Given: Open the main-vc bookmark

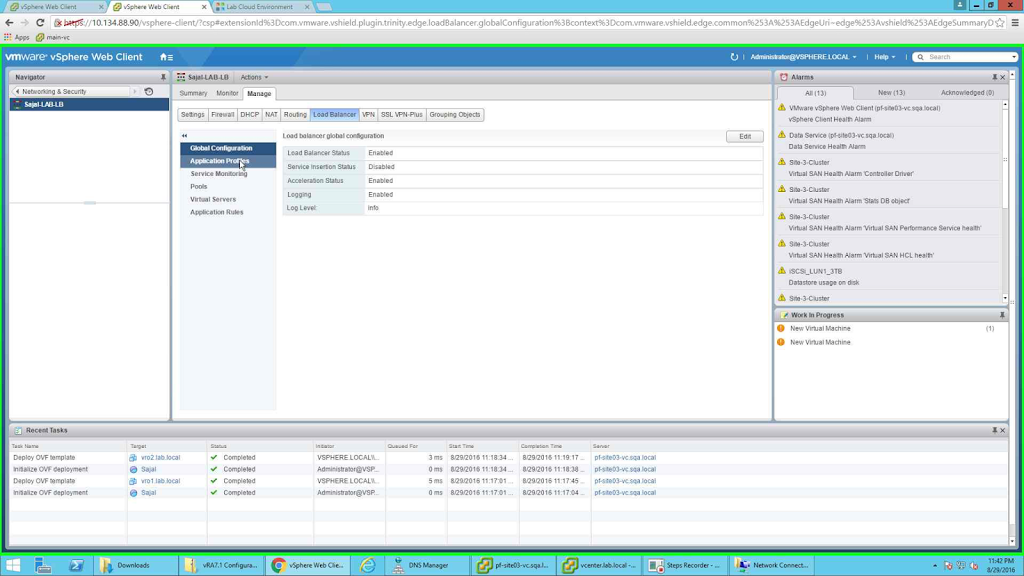Looking at the screenshot, I should [x=53, y=37].
